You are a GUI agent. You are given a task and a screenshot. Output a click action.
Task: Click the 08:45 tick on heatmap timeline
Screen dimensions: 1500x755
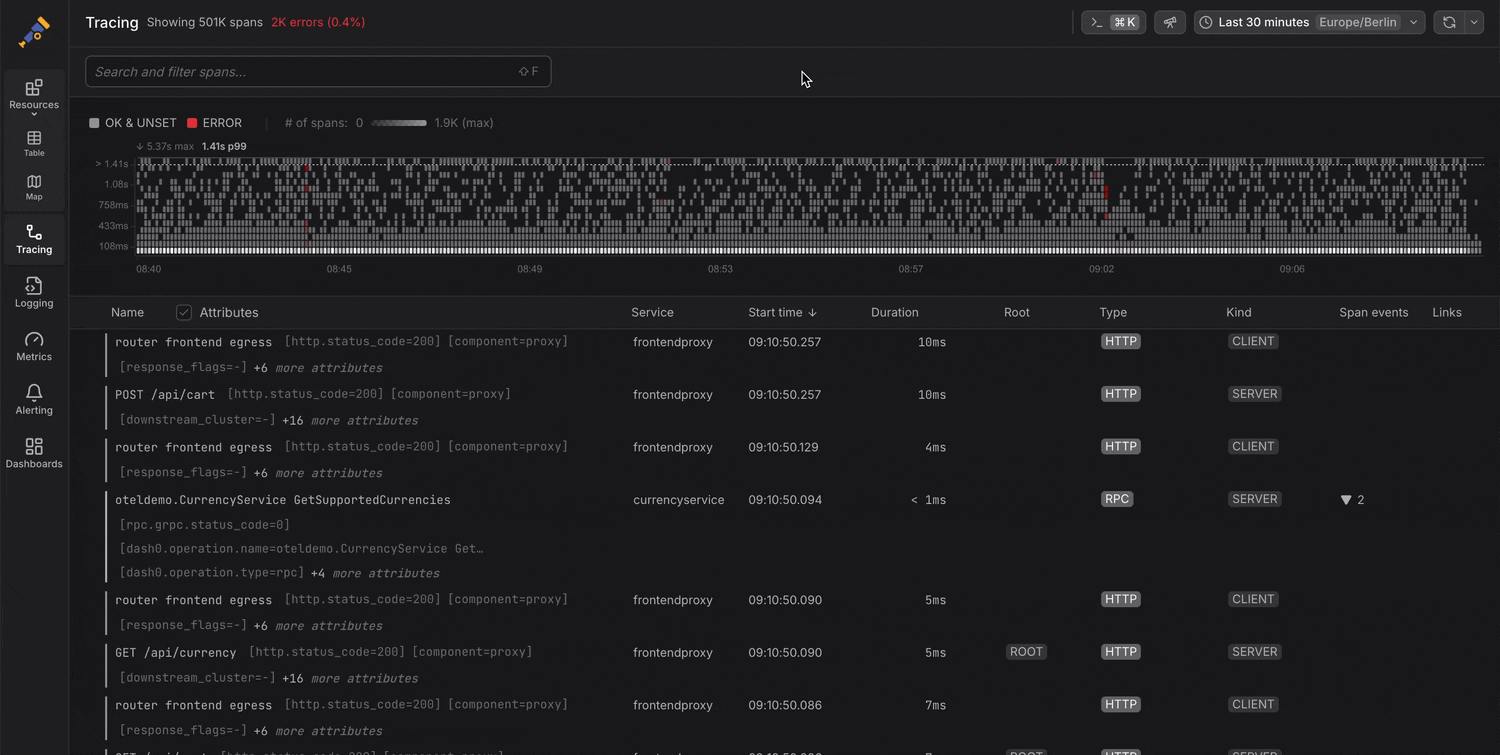339,269
